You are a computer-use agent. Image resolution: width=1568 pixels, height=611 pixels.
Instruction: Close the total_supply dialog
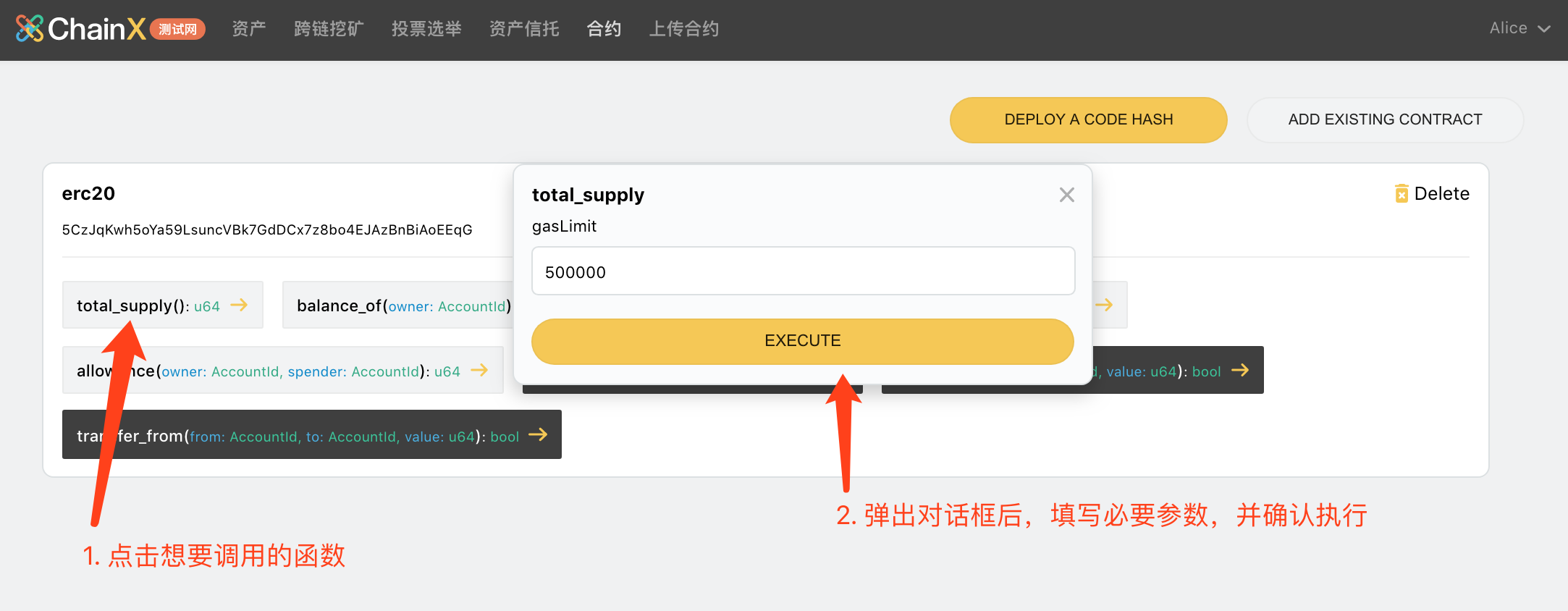pyautogui.click(x=1066, y=195)
